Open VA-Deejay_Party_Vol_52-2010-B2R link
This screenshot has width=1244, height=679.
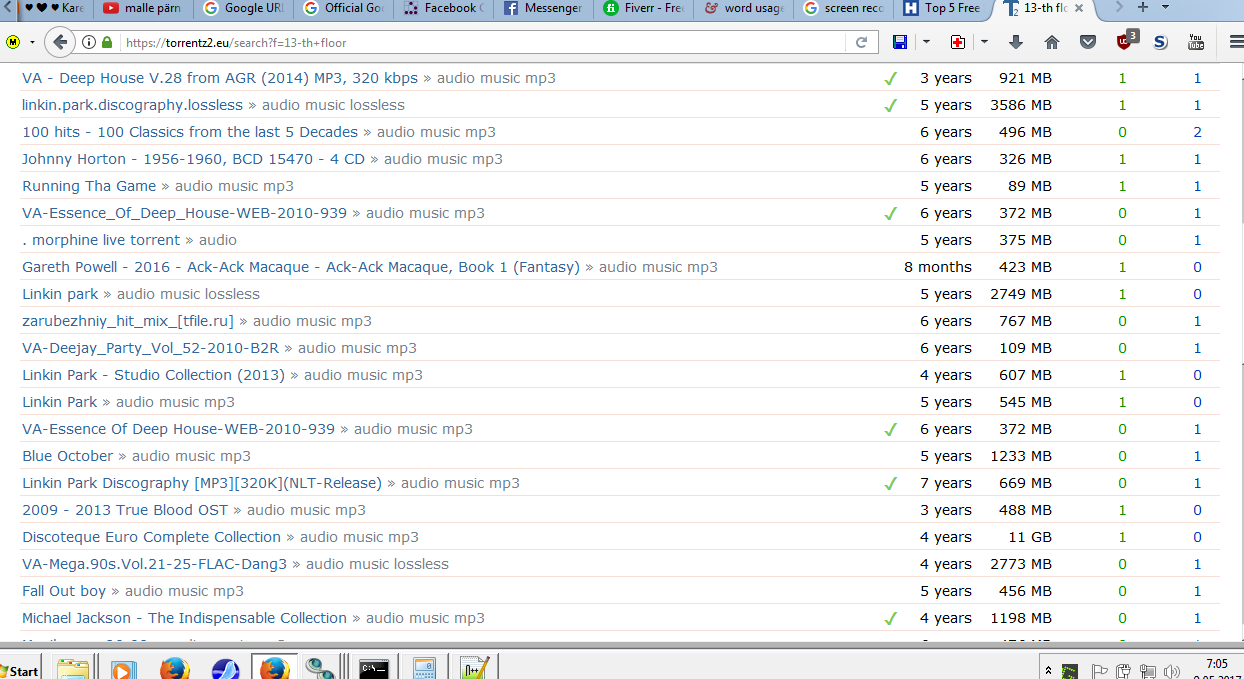tap(150, 348)
